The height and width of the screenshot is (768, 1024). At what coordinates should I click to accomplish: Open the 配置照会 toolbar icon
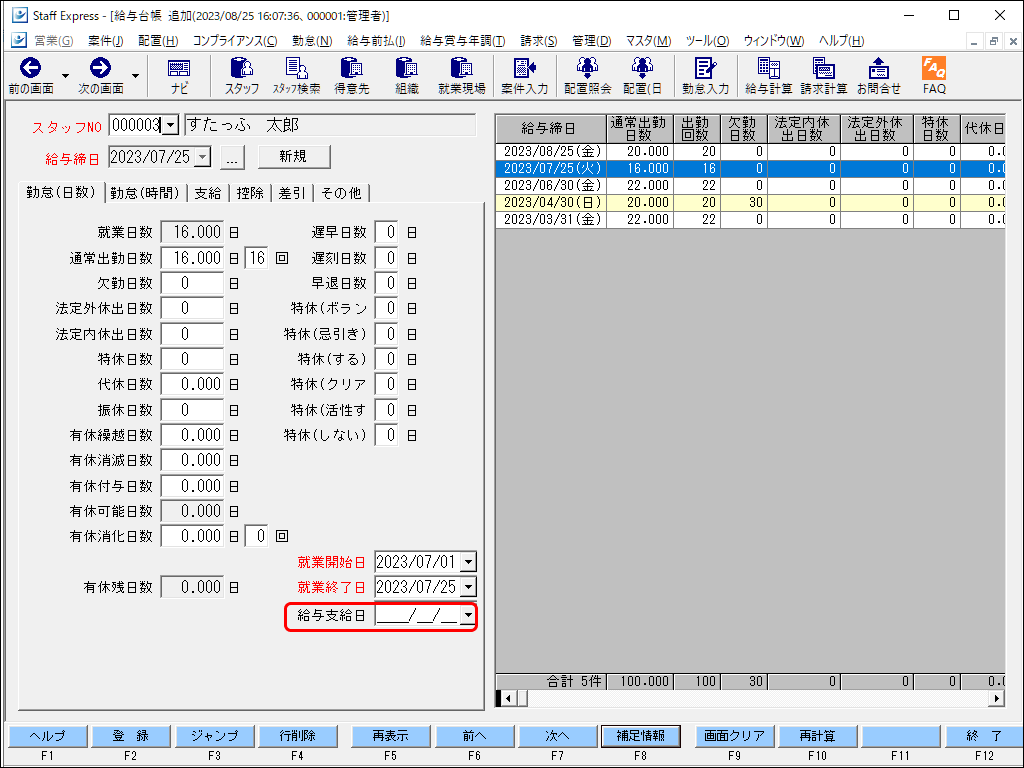pos(587,76)
